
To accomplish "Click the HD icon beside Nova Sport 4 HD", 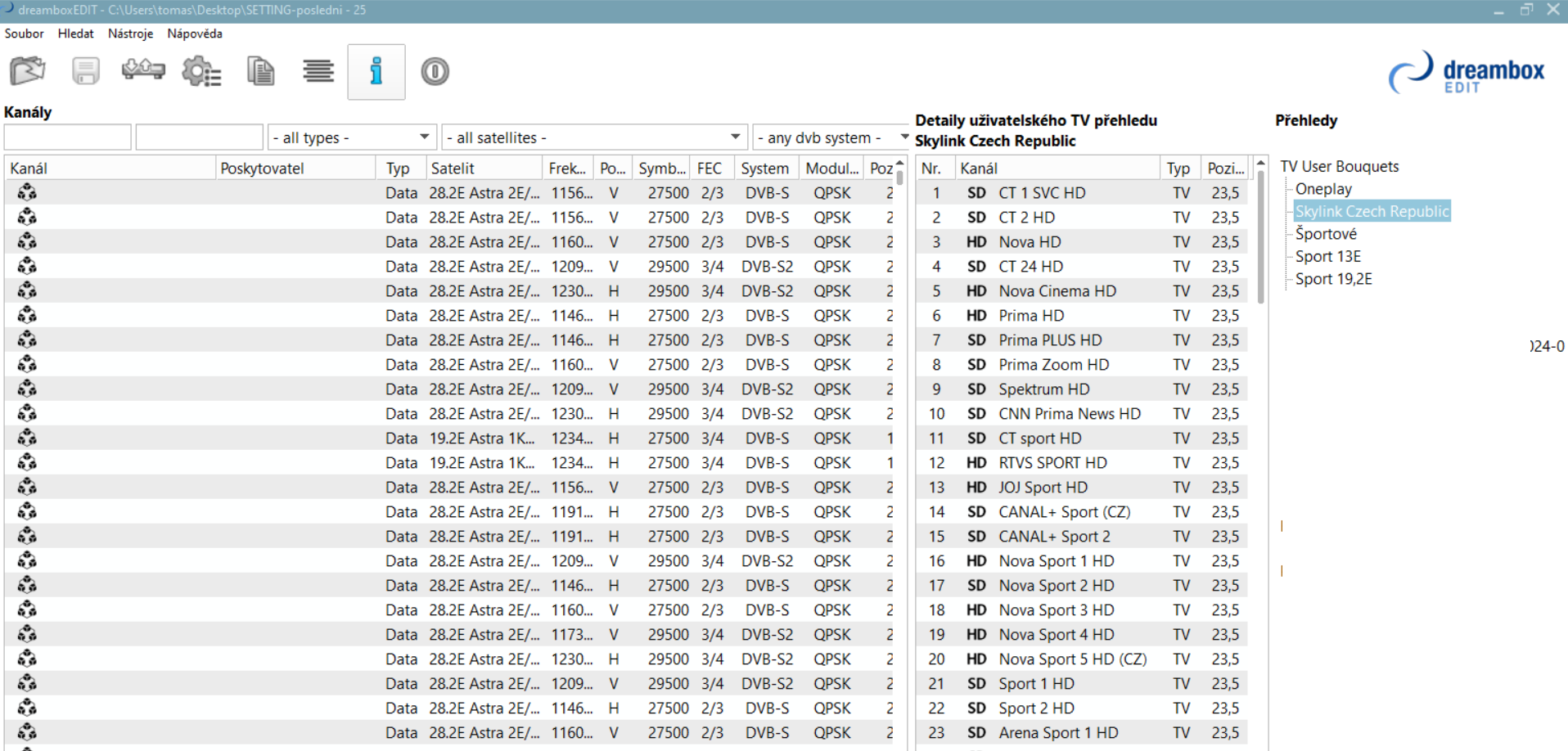I will 976,635.
